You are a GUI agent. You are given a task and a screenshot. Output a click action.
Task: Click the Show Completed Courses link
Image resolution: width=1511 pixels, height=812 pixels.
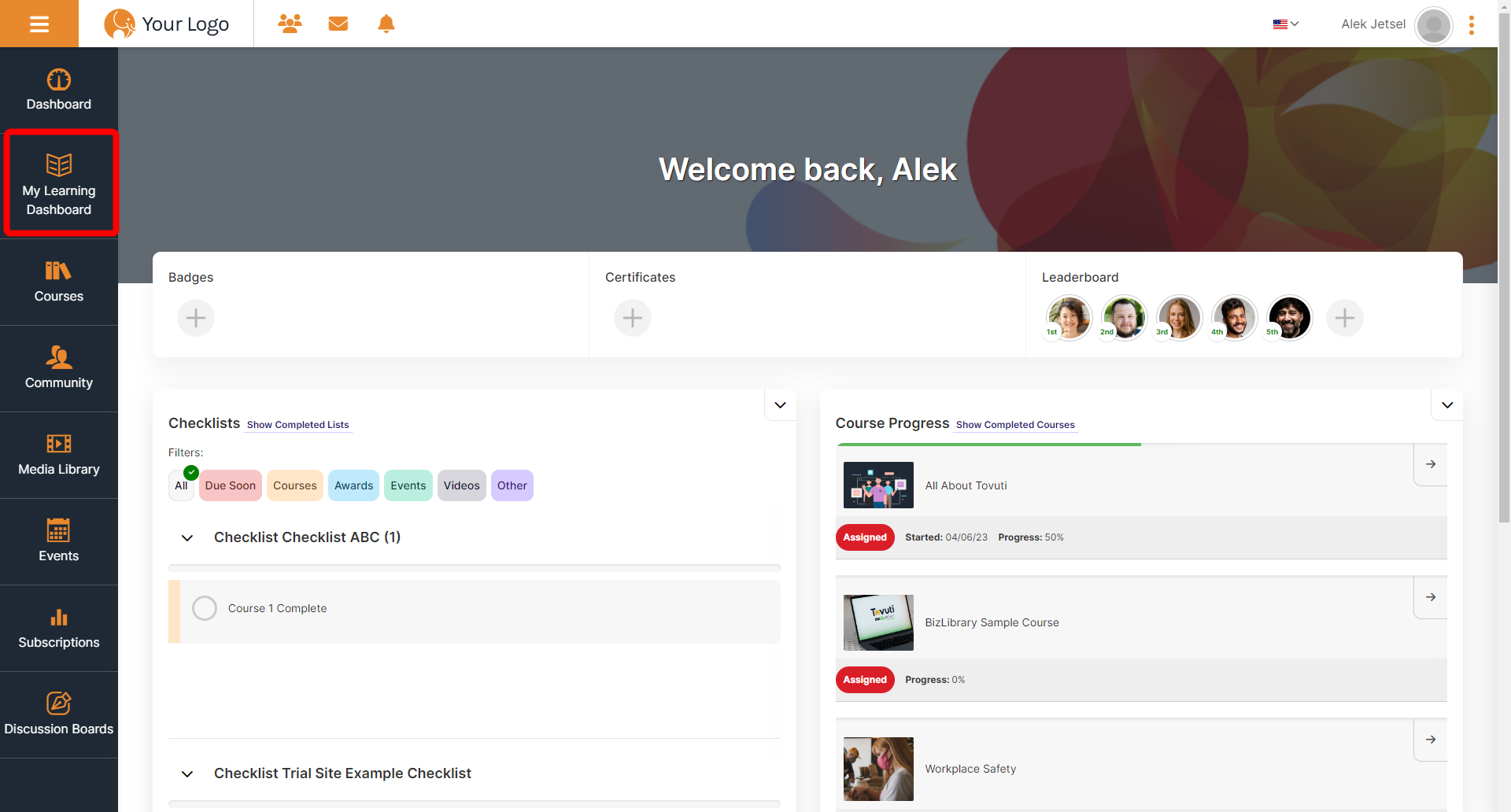[1015, 425]
